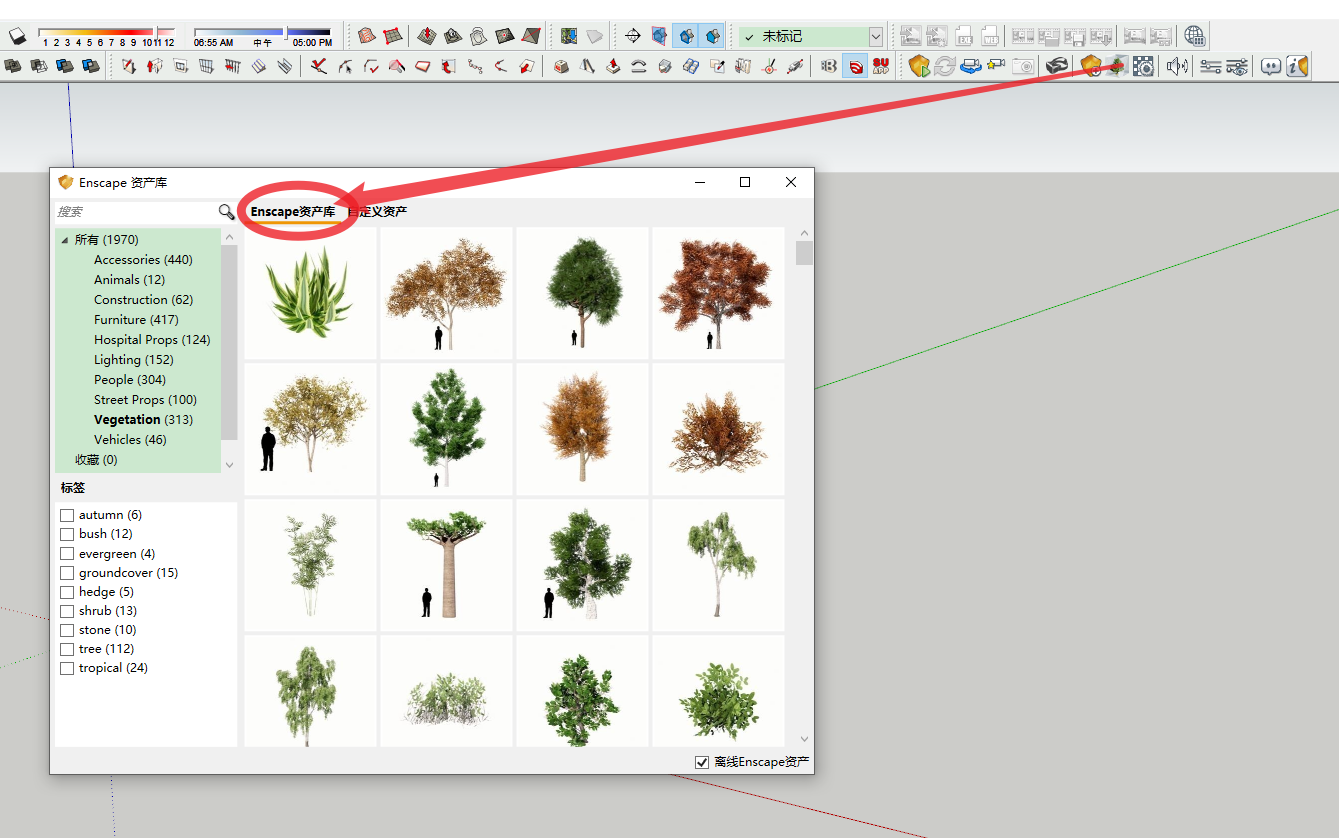
Task: Uncheck the 离线Enscape资产 checkbox
Action: (x=702, y=762)
